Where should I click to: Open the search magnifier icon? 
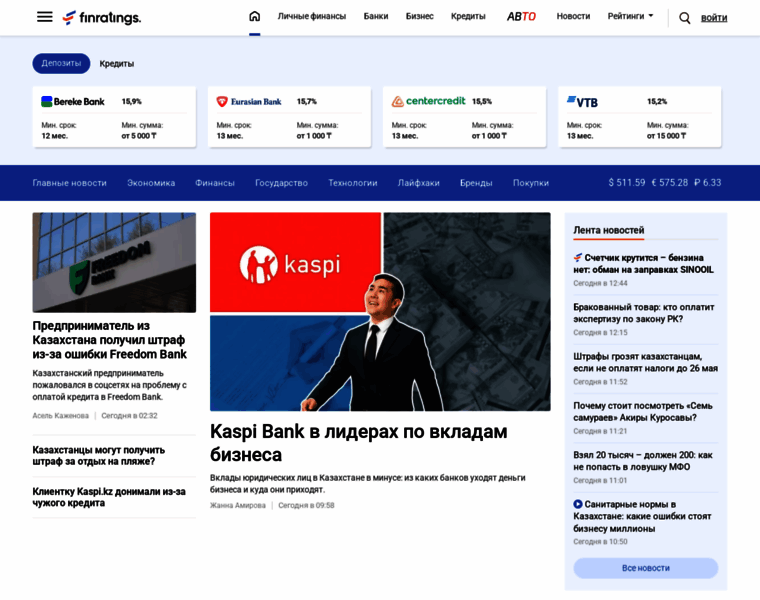coord(684,17)
